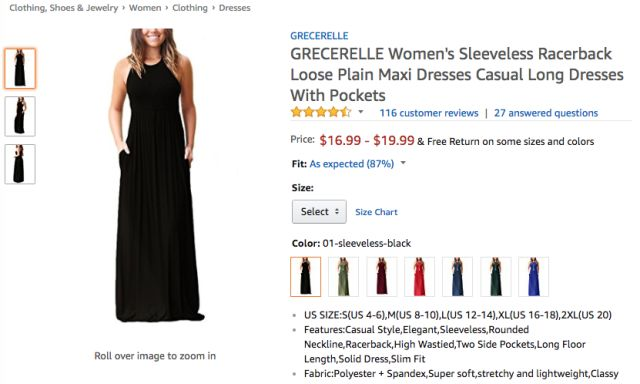Show the second side-view thumbnail
The width and height of the screenshot is (640, 384).
(20, 116)
